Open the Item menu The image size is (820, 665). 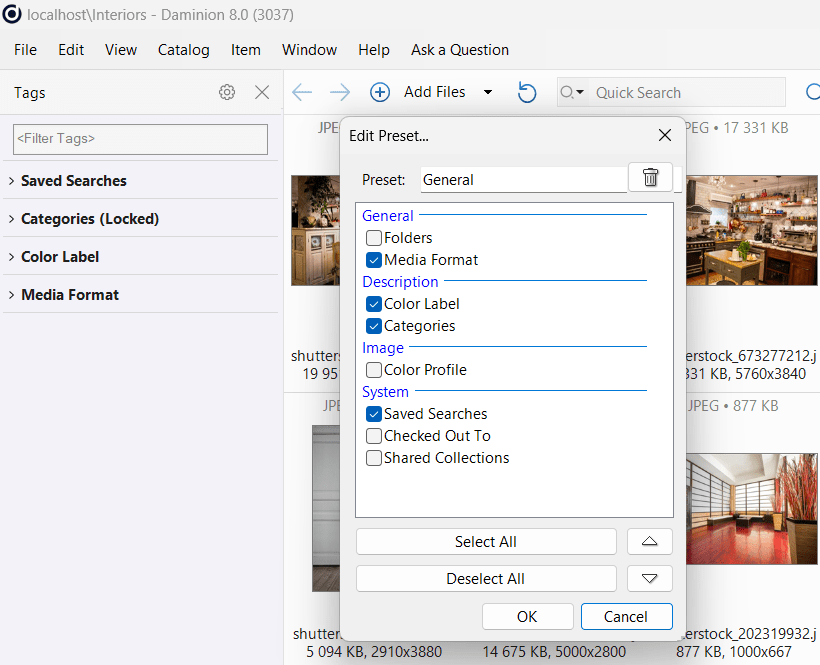point(245,50)
